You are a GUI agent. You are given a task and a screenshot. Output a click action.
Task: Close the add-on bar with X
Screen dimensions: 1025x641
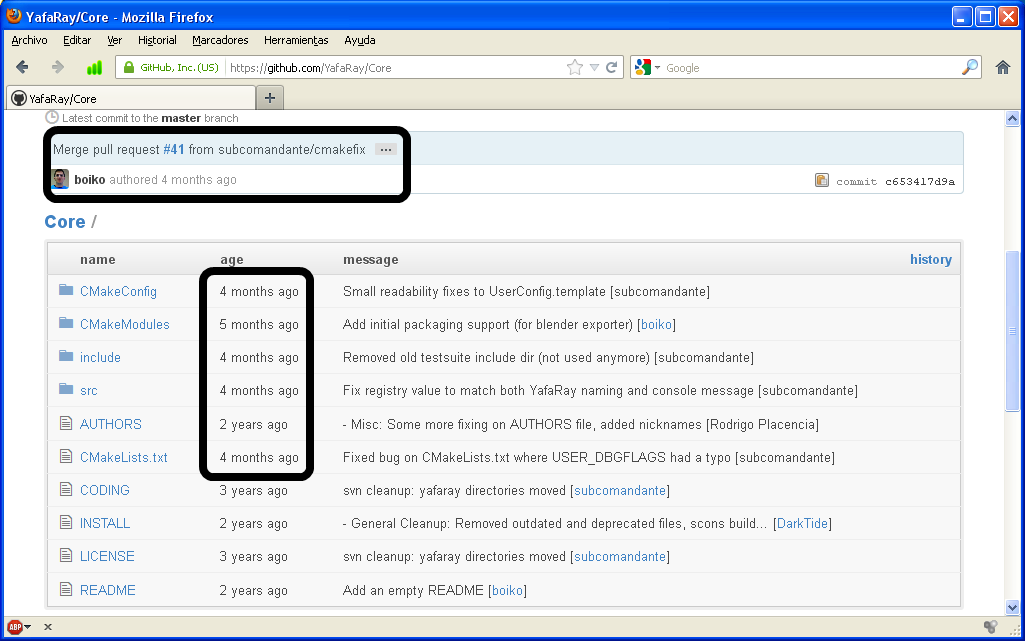48,627
